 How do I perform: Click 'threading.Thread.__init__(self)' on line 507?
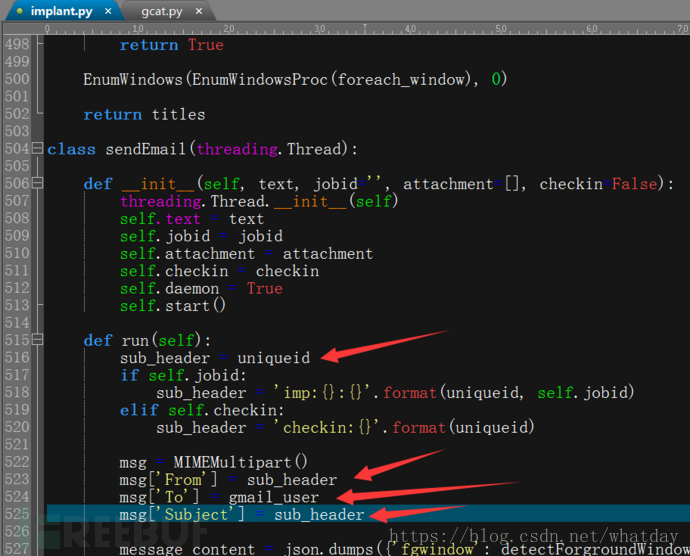click(x=259, y=202)
